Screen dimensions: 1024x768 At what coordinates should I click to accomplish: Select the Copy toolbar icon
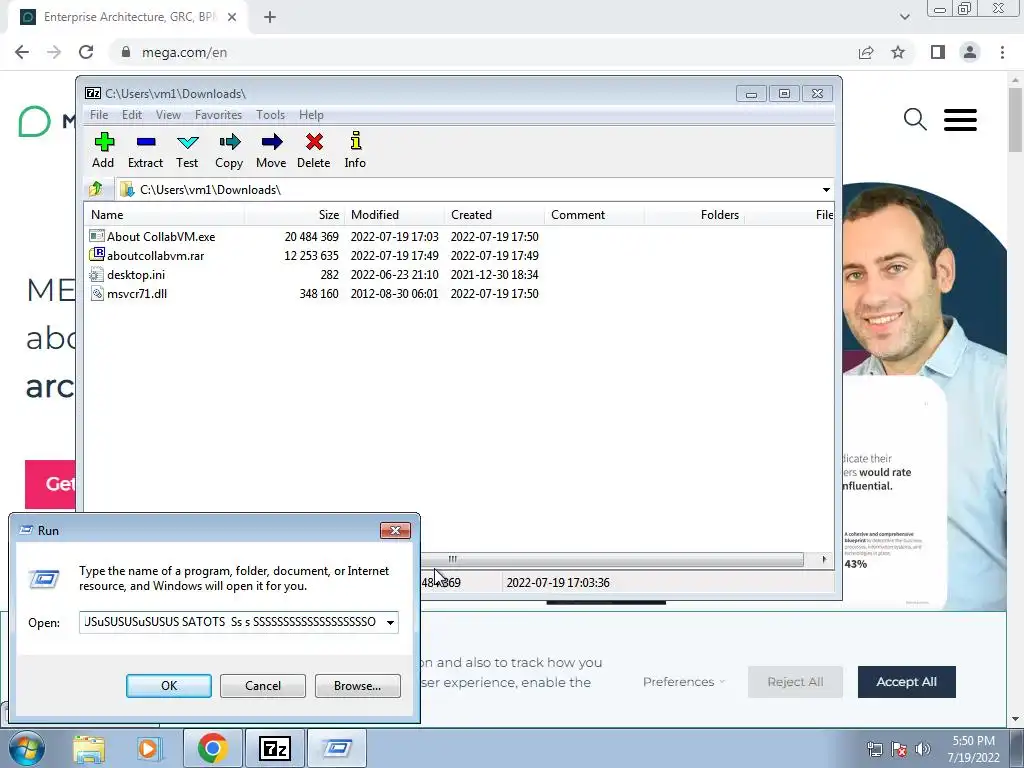[229, 150]
